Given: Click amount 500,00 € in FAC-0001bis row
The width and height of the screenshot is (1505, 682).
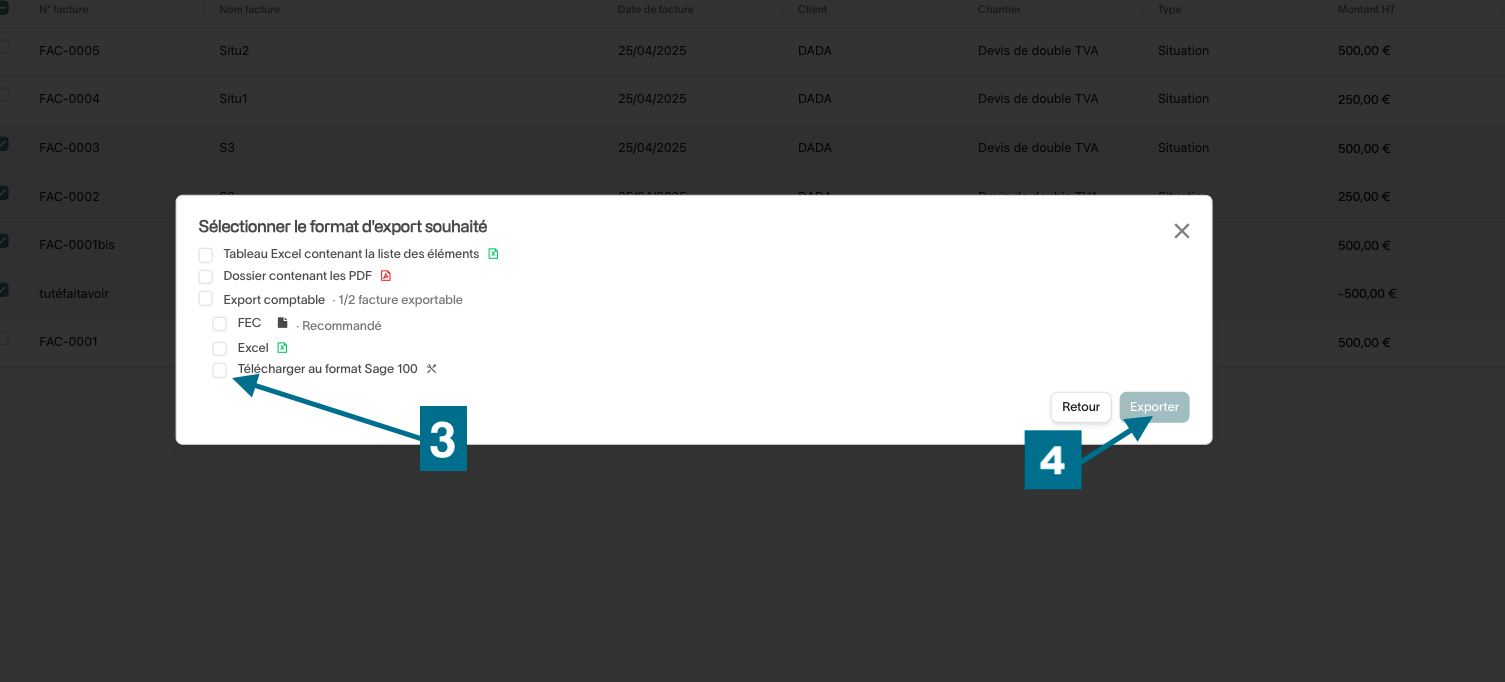Looking at the screenshot, I should (x=1364, y=245).
